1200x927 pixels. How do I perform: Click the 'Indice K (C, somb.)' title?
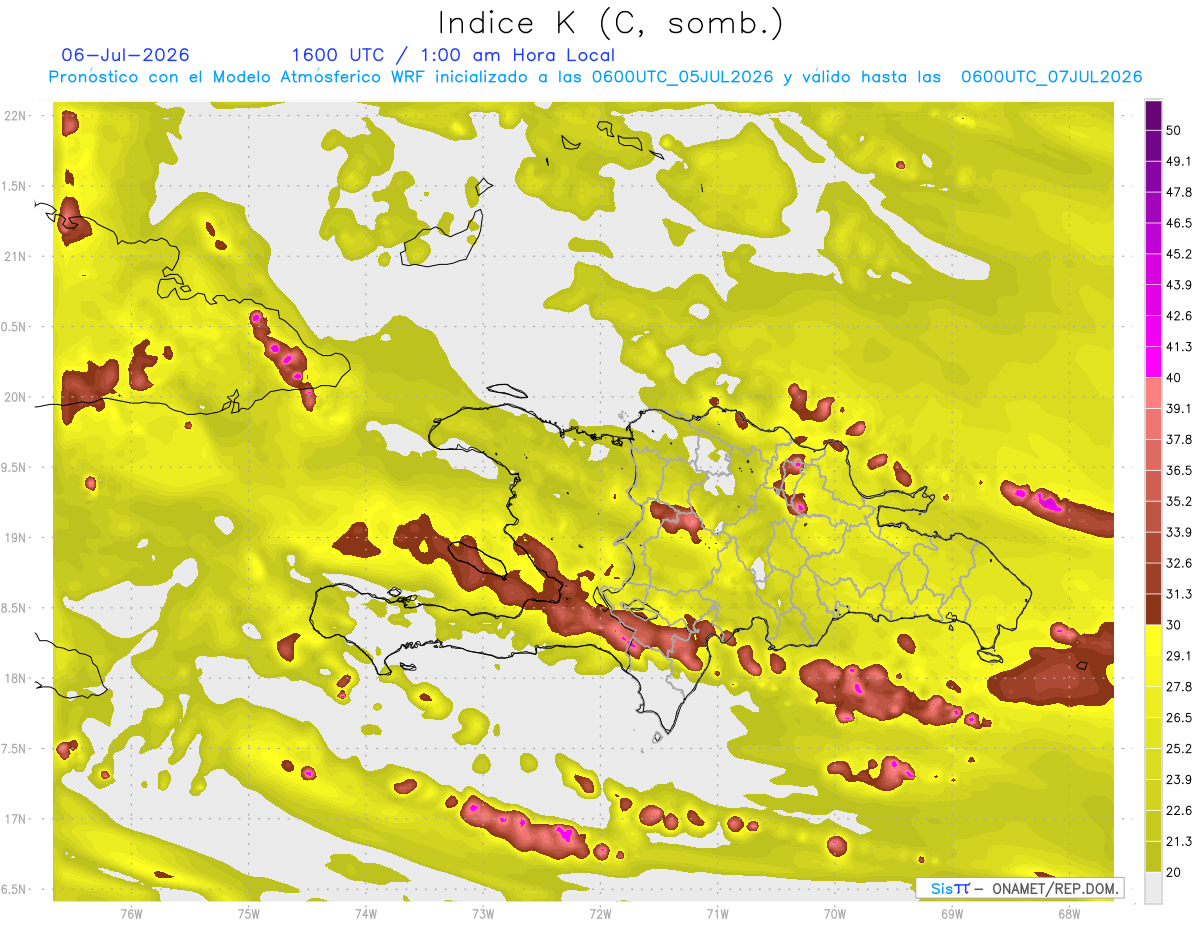click(x=610, y=23)
